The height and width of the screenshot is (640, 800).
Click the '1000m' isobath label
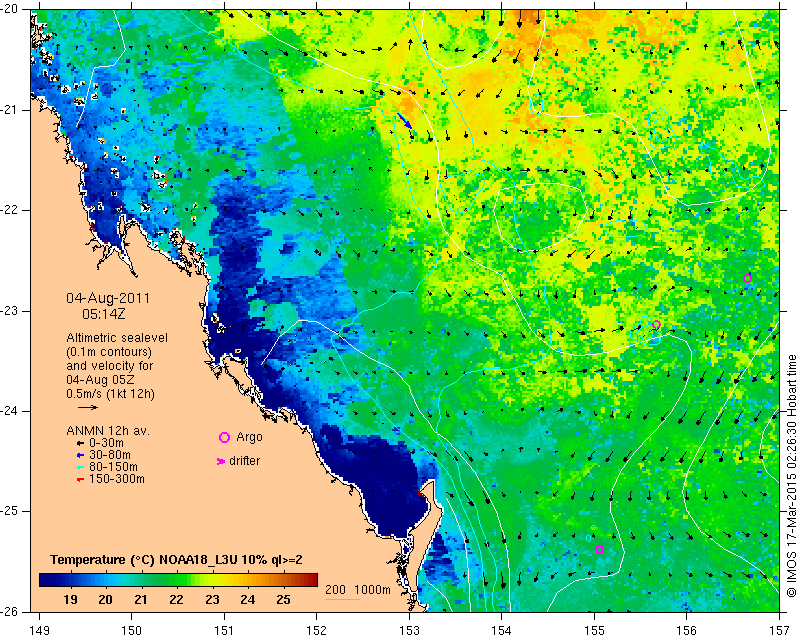(x=372, y=590)
